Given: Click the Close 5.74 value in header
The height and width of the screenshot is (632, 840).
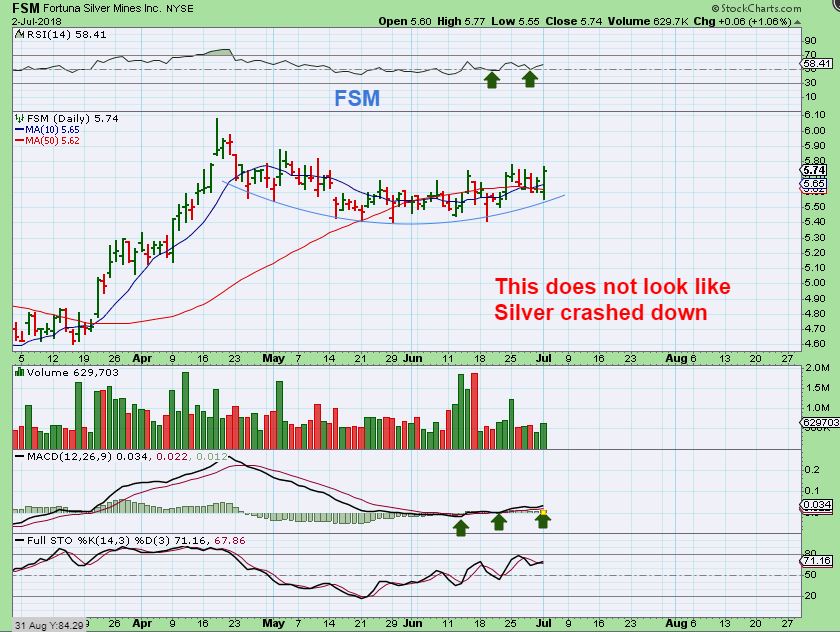Looking at the screenshot, I should [574, 21].
